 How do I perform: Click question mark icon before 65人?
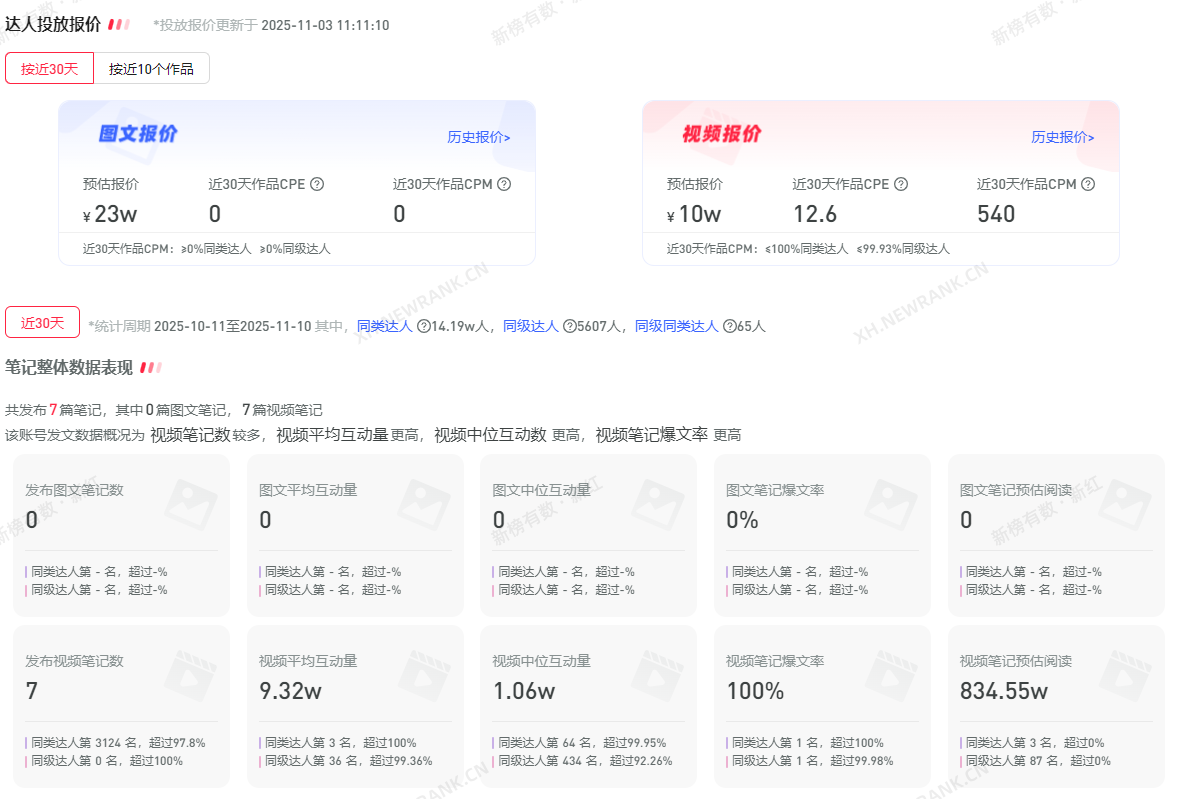(x=729, y=326)
